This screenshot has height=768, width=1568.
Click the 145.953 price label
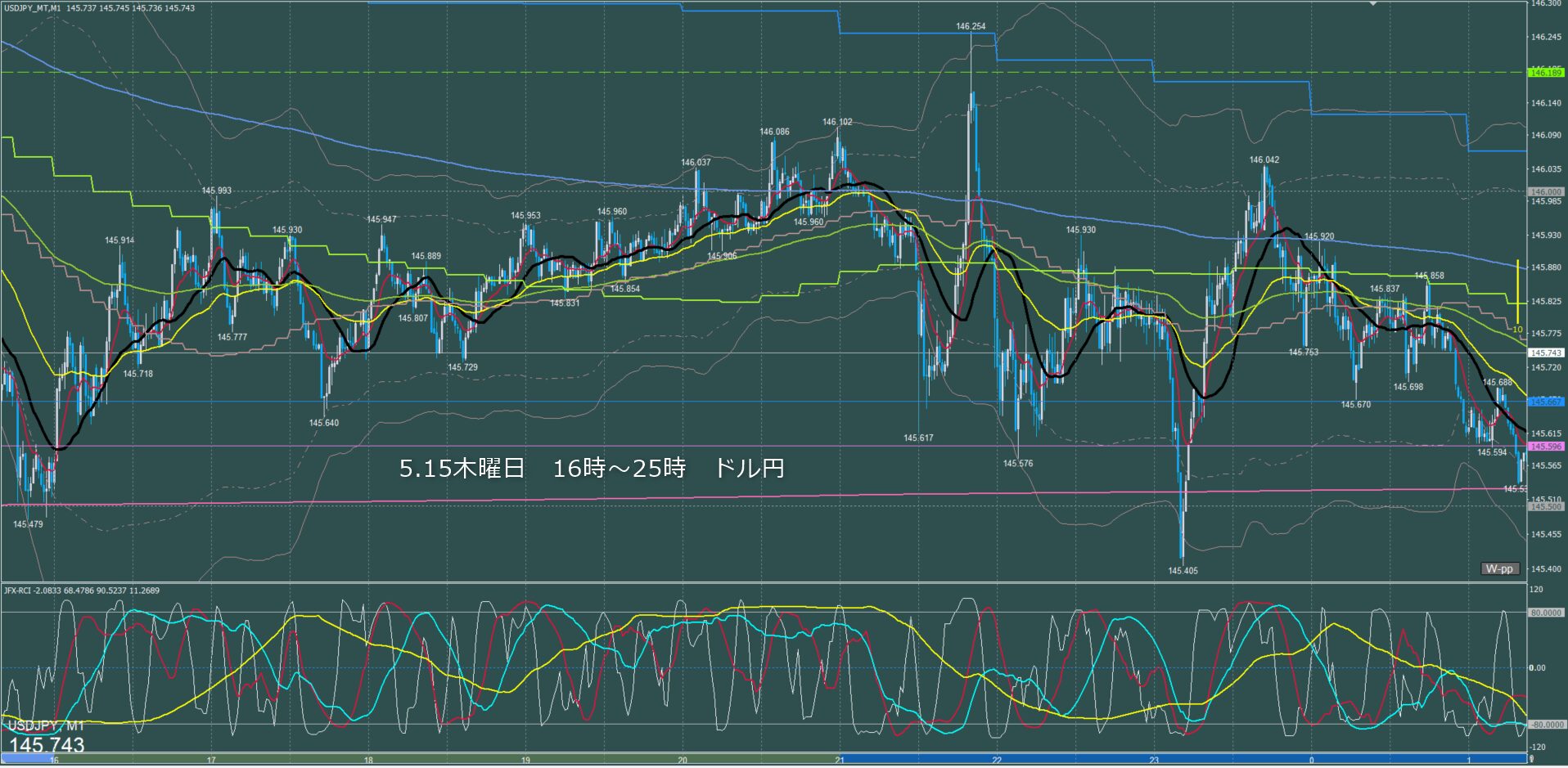click(x=525, y=216)
